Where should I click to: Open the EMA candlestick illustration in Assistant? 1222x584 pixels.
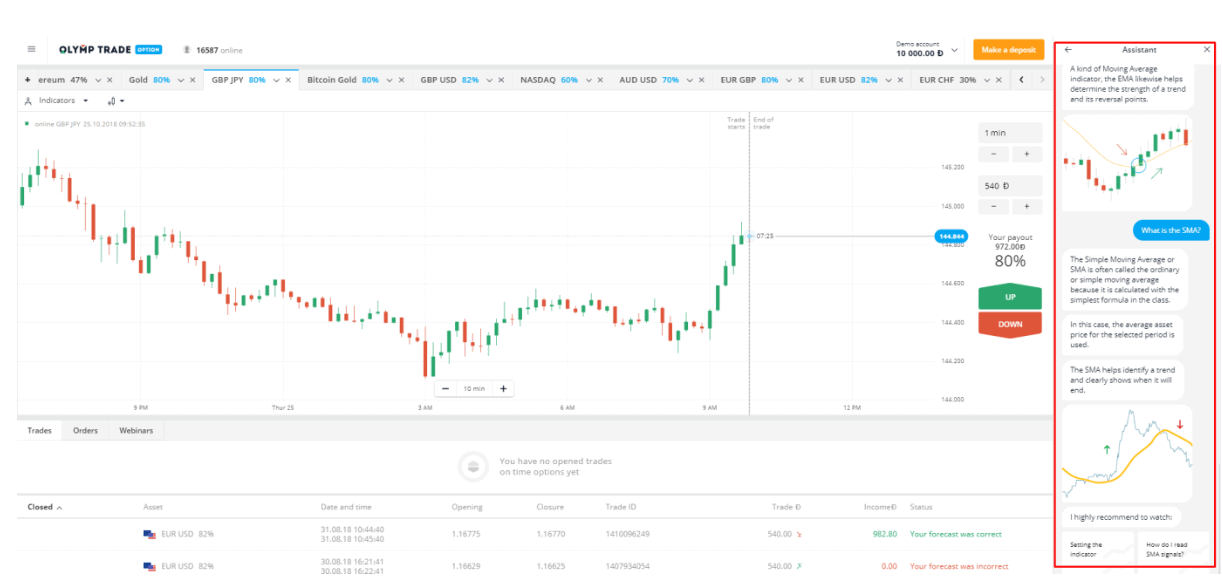tap(1127, 161)
